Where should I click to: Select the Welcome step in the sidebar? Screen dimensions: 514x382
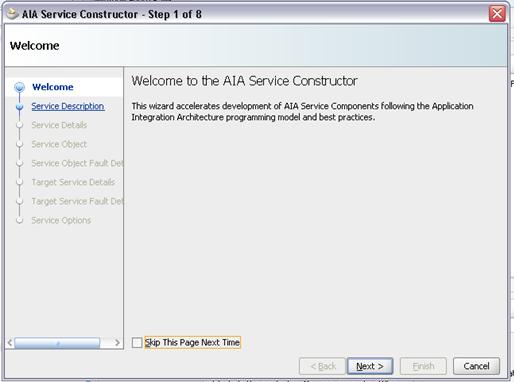pos(53,87)
